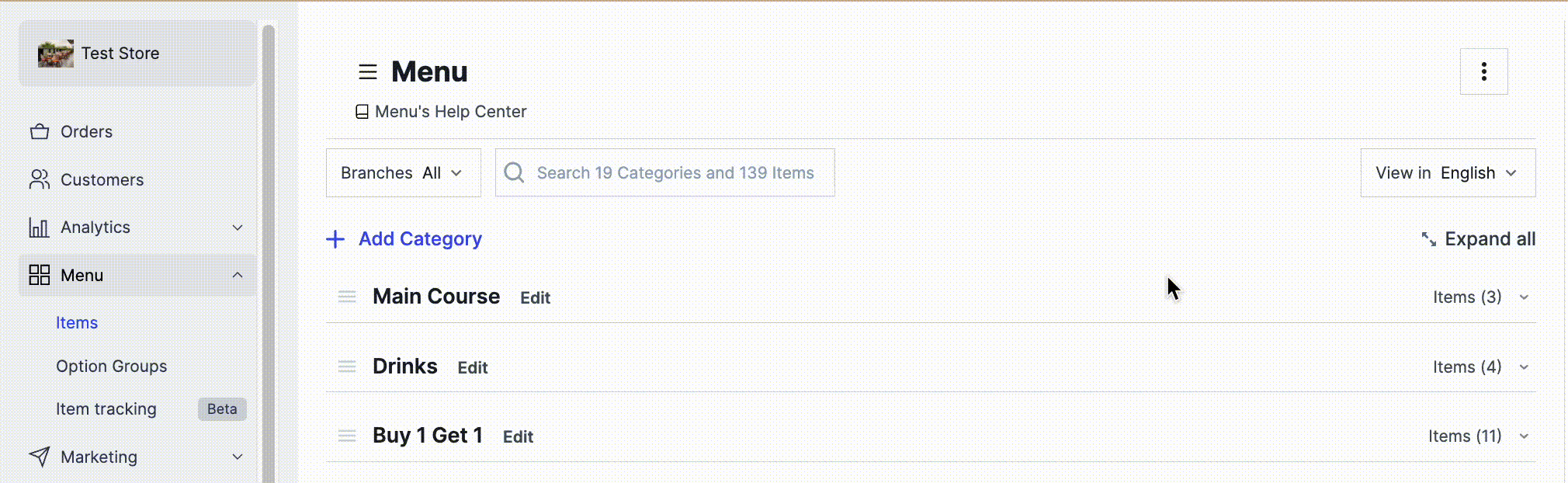Expand the Buy 1 Get 1 items chevron
This screenshot has width=1568, height=483.
pyautogui.click(x=1524, y=436)
